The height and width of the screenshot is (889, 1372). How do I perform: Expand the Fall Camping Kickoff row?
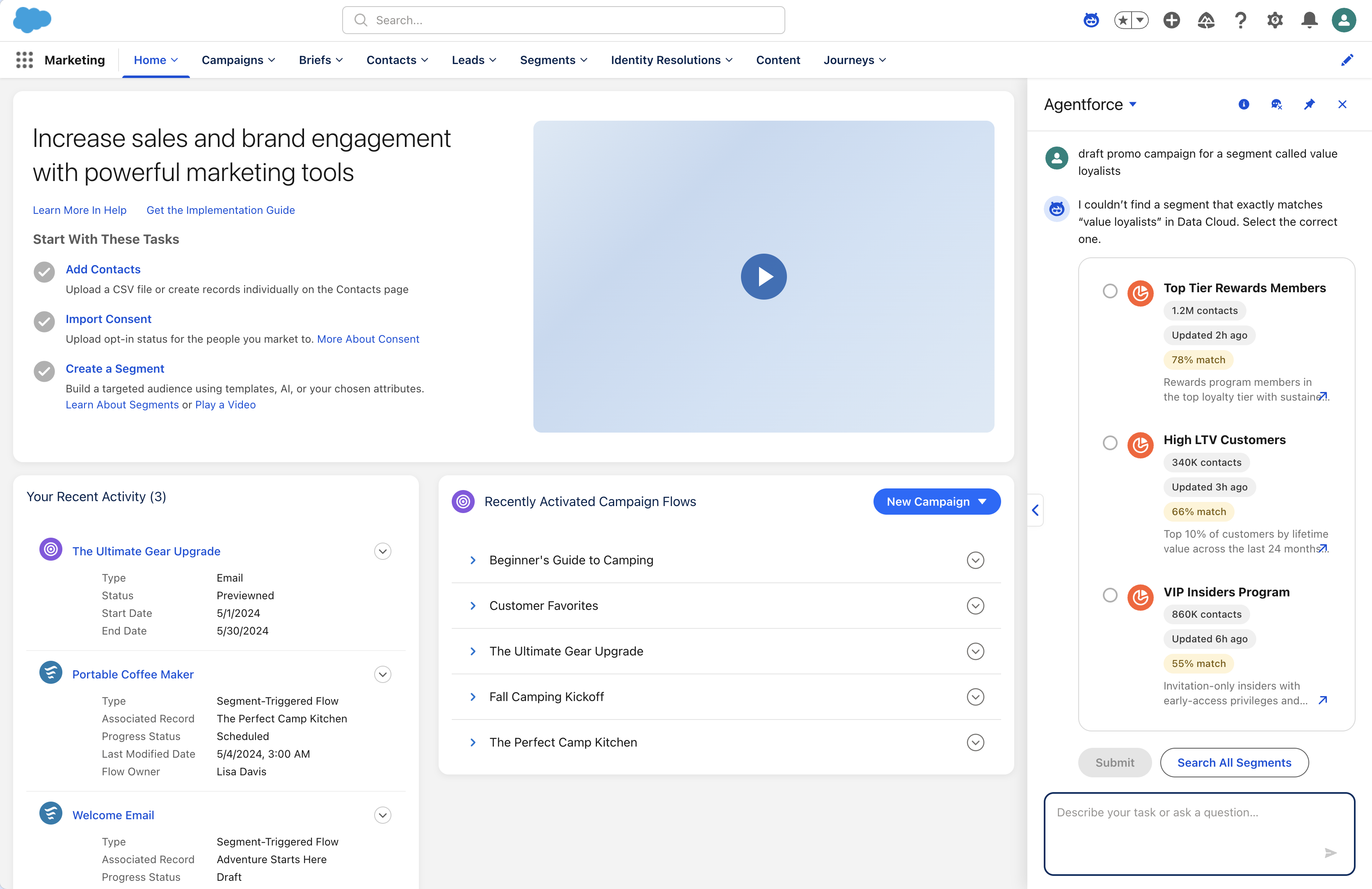tap(473, 697)
